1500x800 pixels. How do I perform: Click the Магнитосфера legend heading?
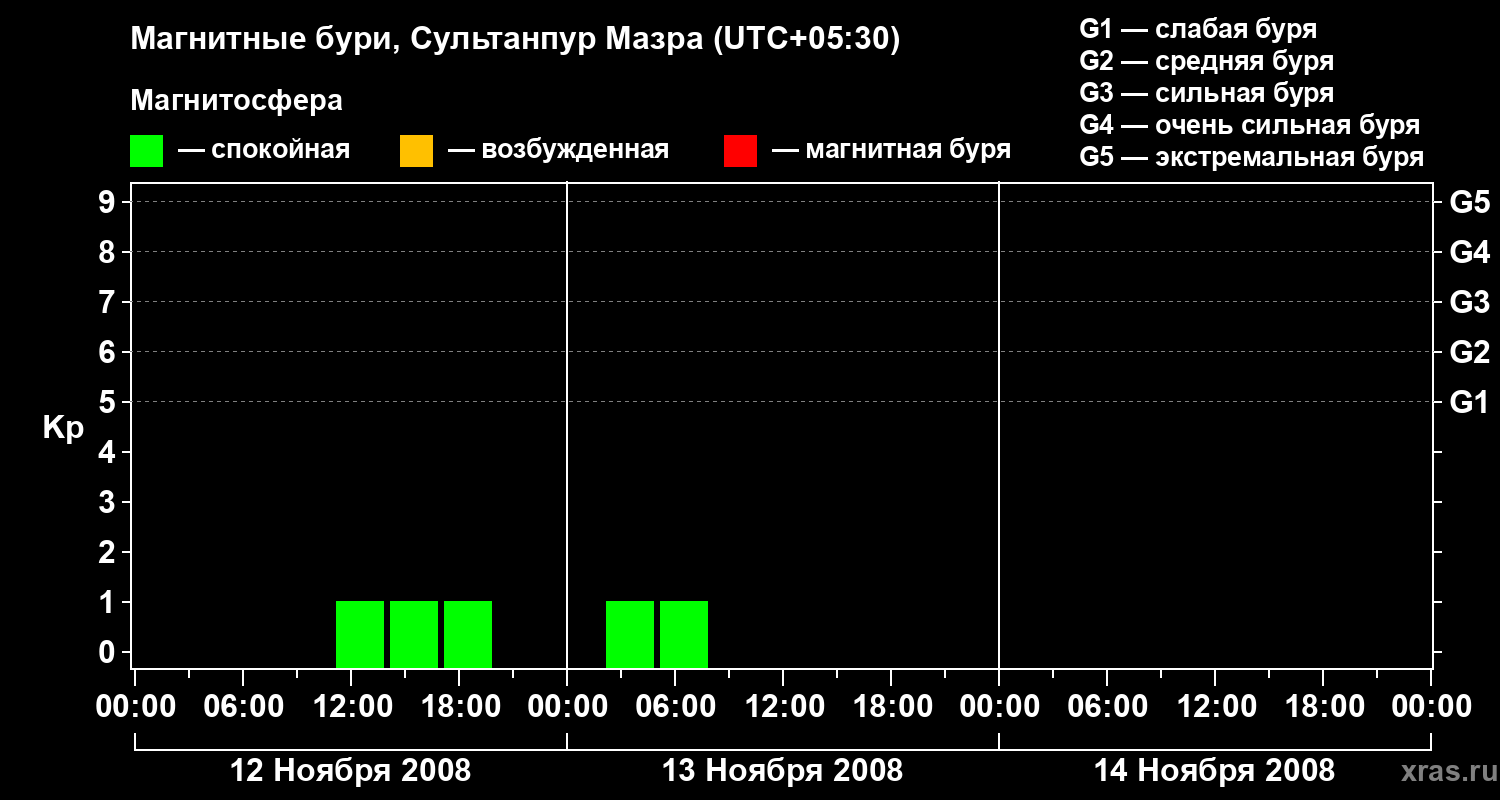point(236,101)
